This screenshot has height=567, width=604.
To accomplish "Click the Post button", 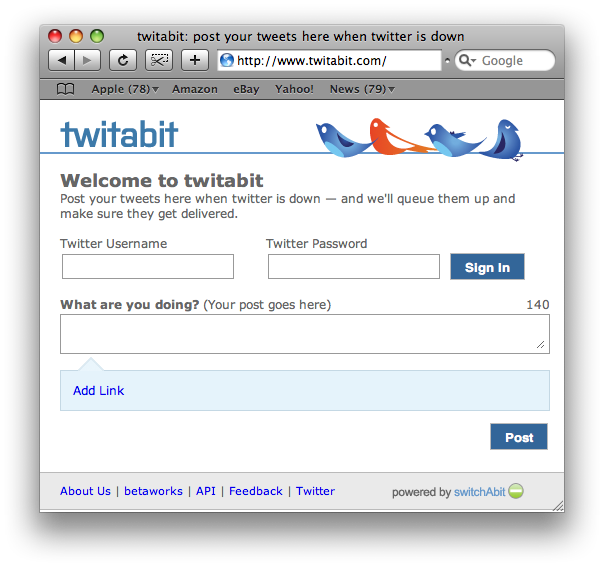I will (519, 437).
